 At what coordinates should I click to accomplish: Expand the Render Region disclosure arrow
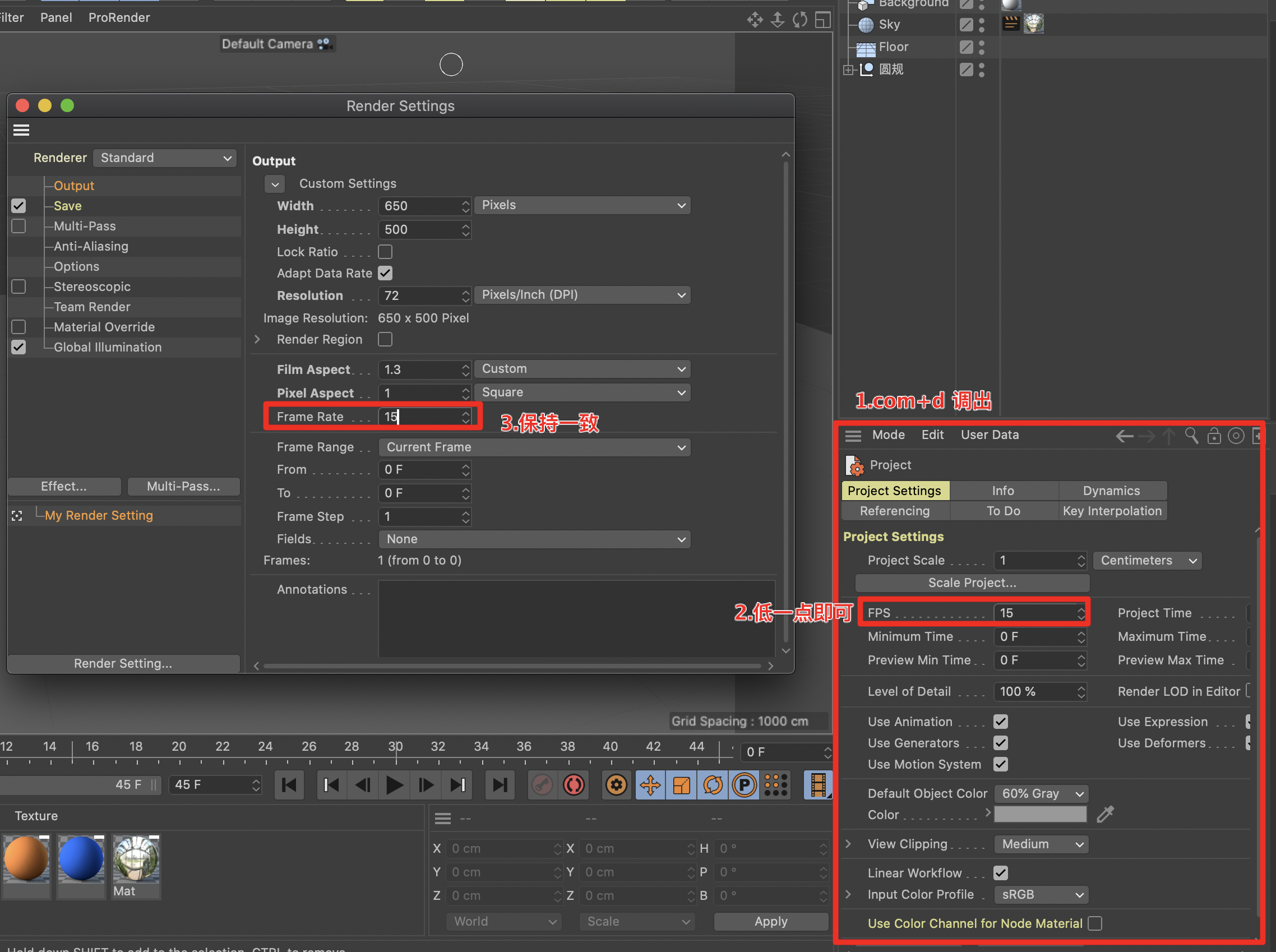coord(257,339)
